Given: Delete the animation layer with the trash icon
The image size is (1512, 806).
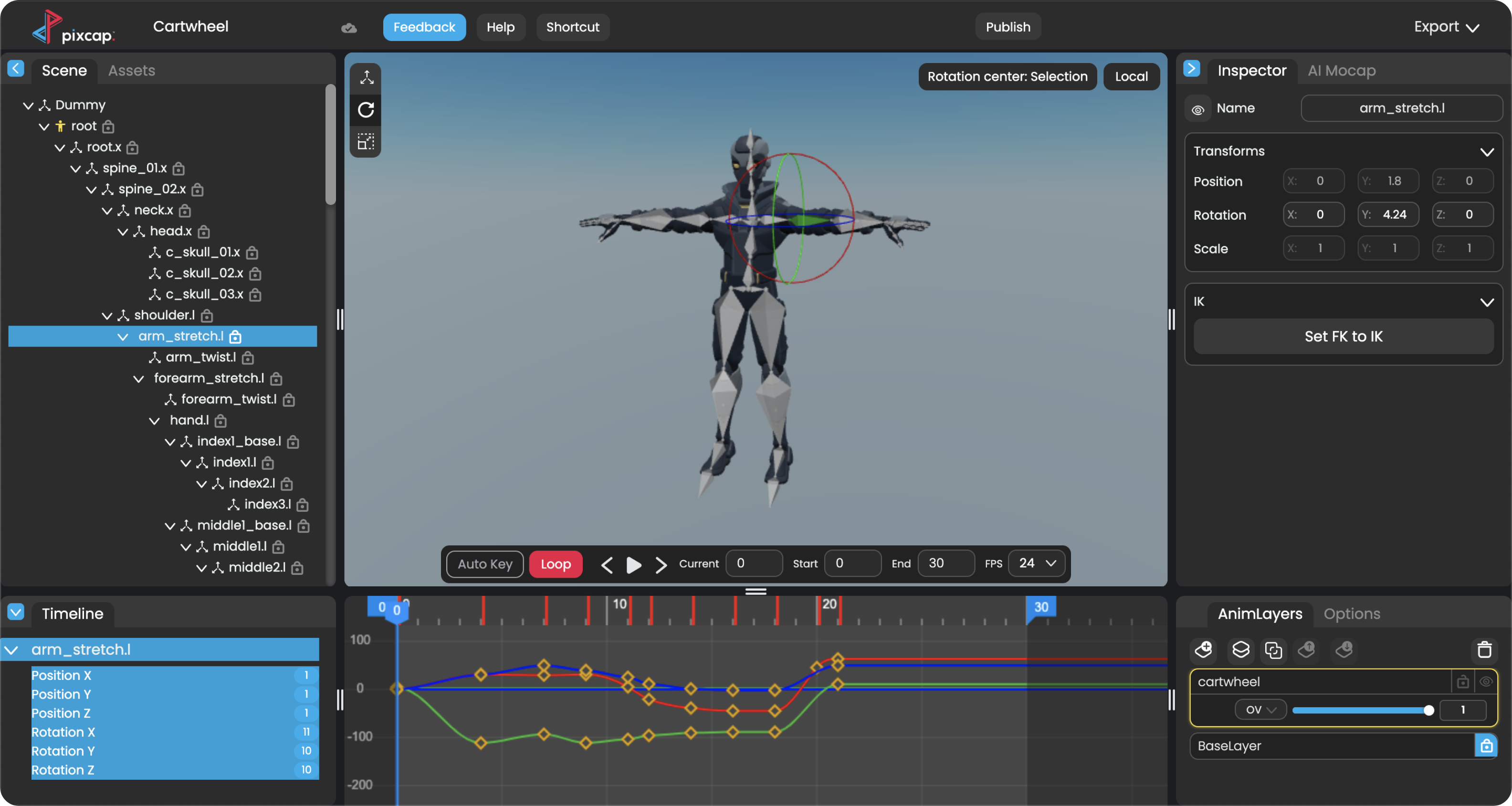Looking at the screenshot, I should tap(1484, 650).
